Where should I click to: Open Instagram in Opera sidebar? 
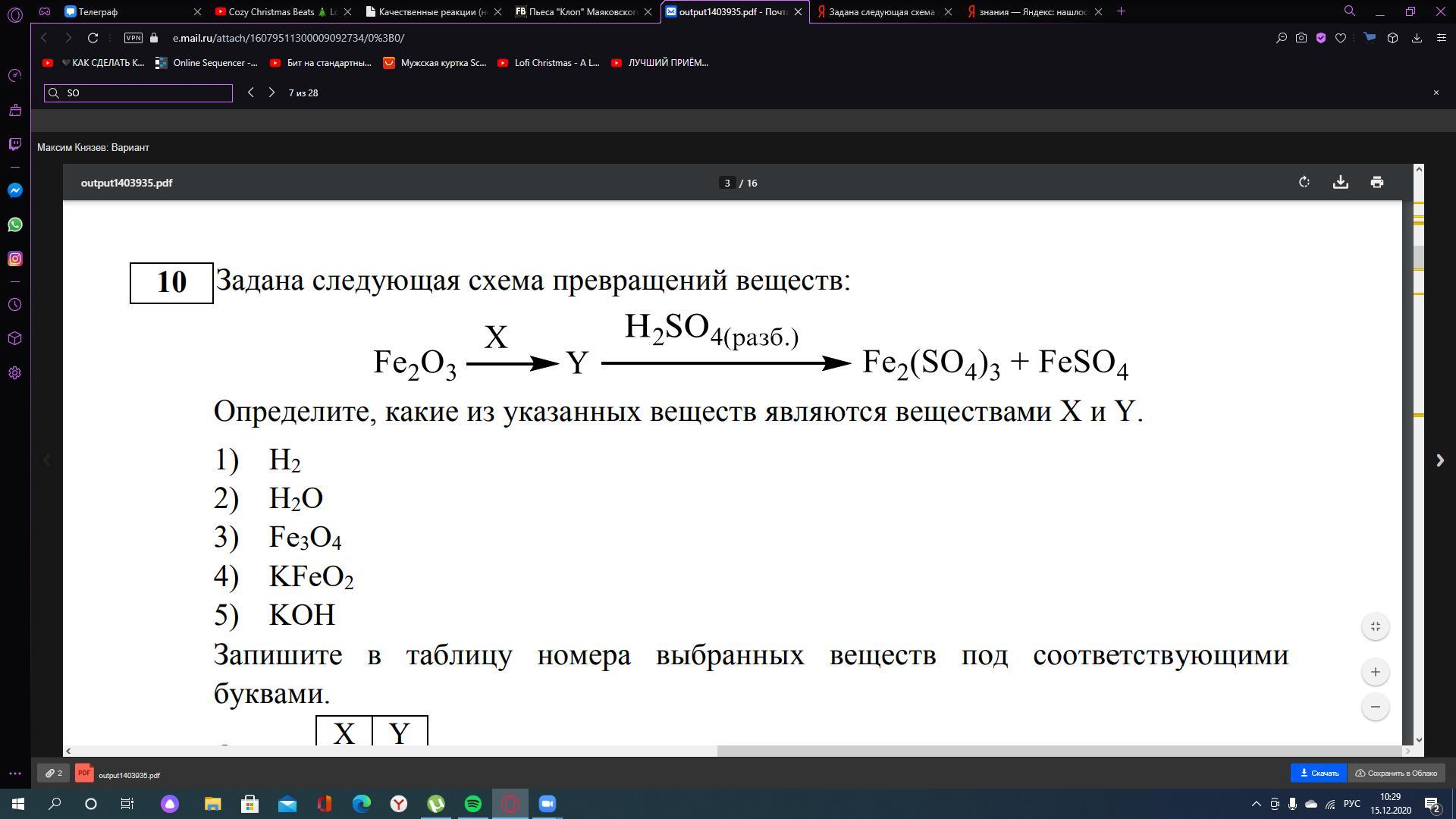point(14,259)
